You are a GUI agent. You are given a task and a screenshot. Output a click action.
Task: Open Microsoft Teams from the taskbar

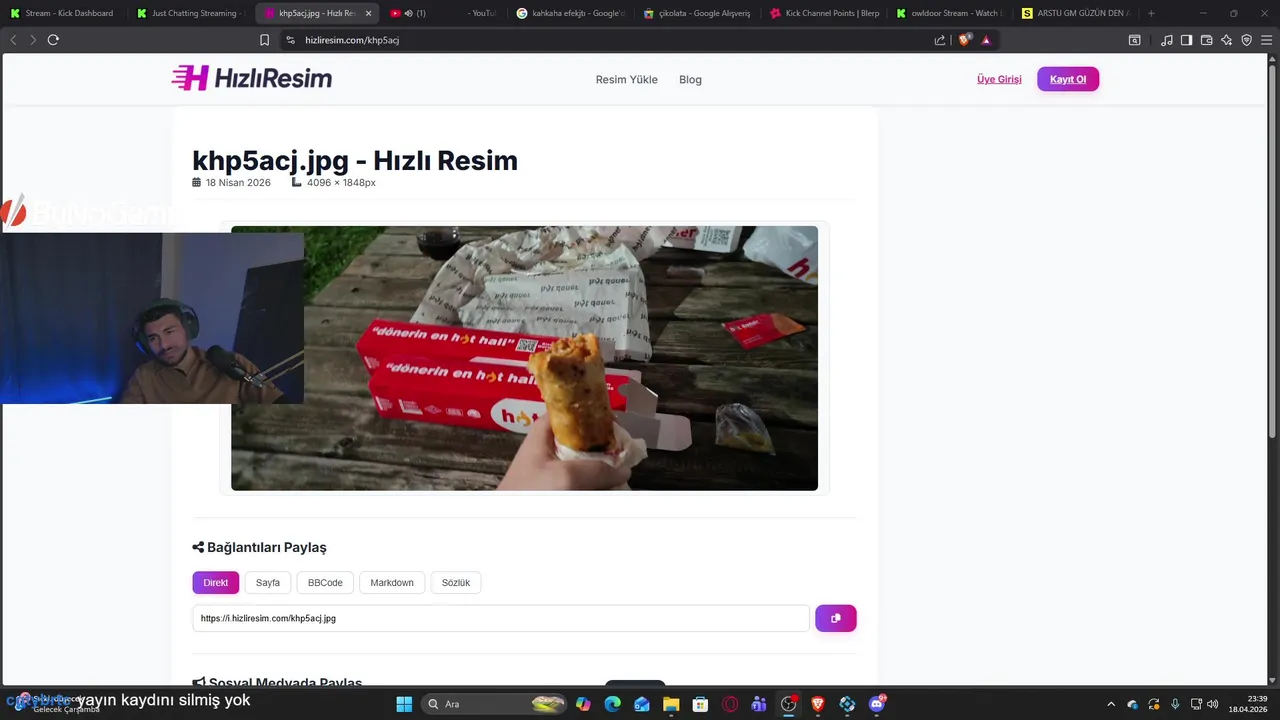pos(759,704)
